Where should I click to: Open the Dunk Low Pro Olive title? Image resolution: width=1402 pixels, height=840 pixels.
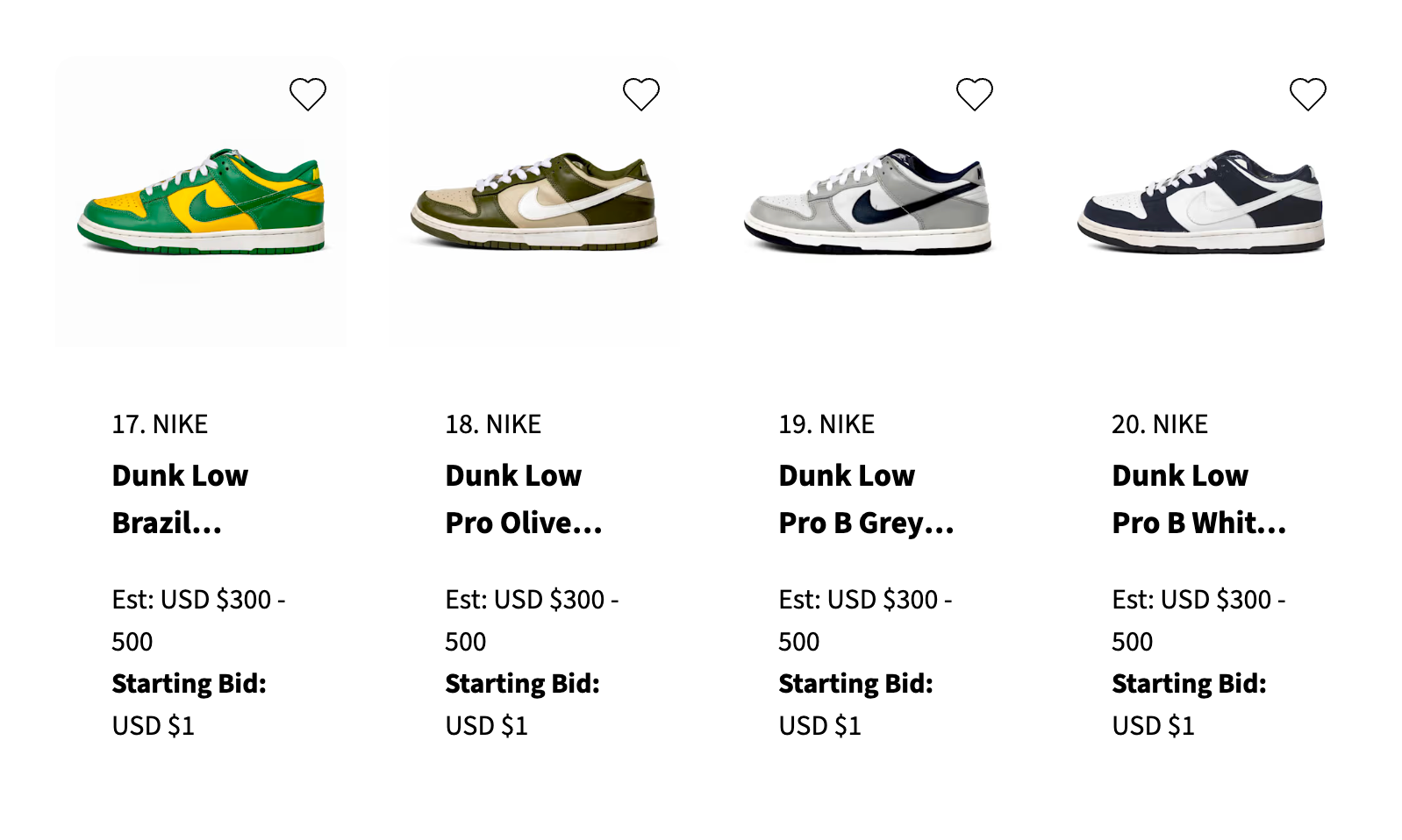click(x=523, y=499)
